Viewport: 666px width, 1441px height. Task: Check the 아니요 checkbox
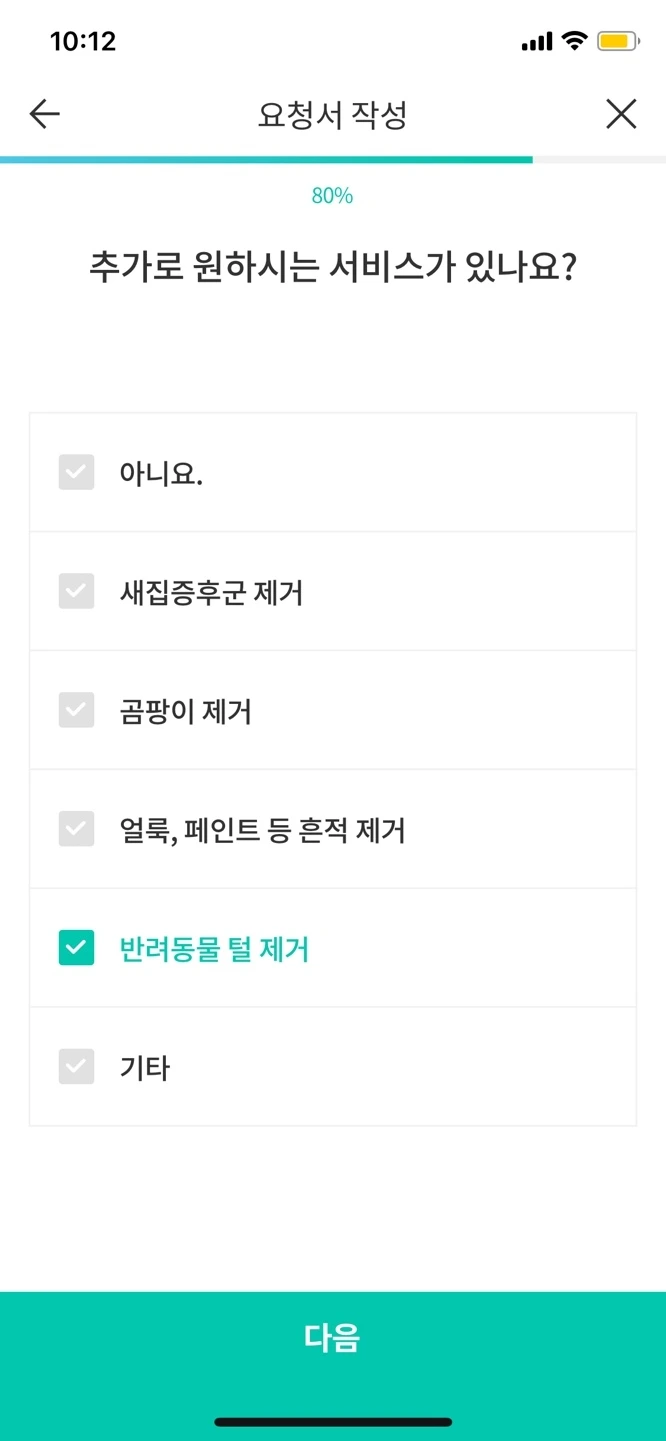(76, 471)
